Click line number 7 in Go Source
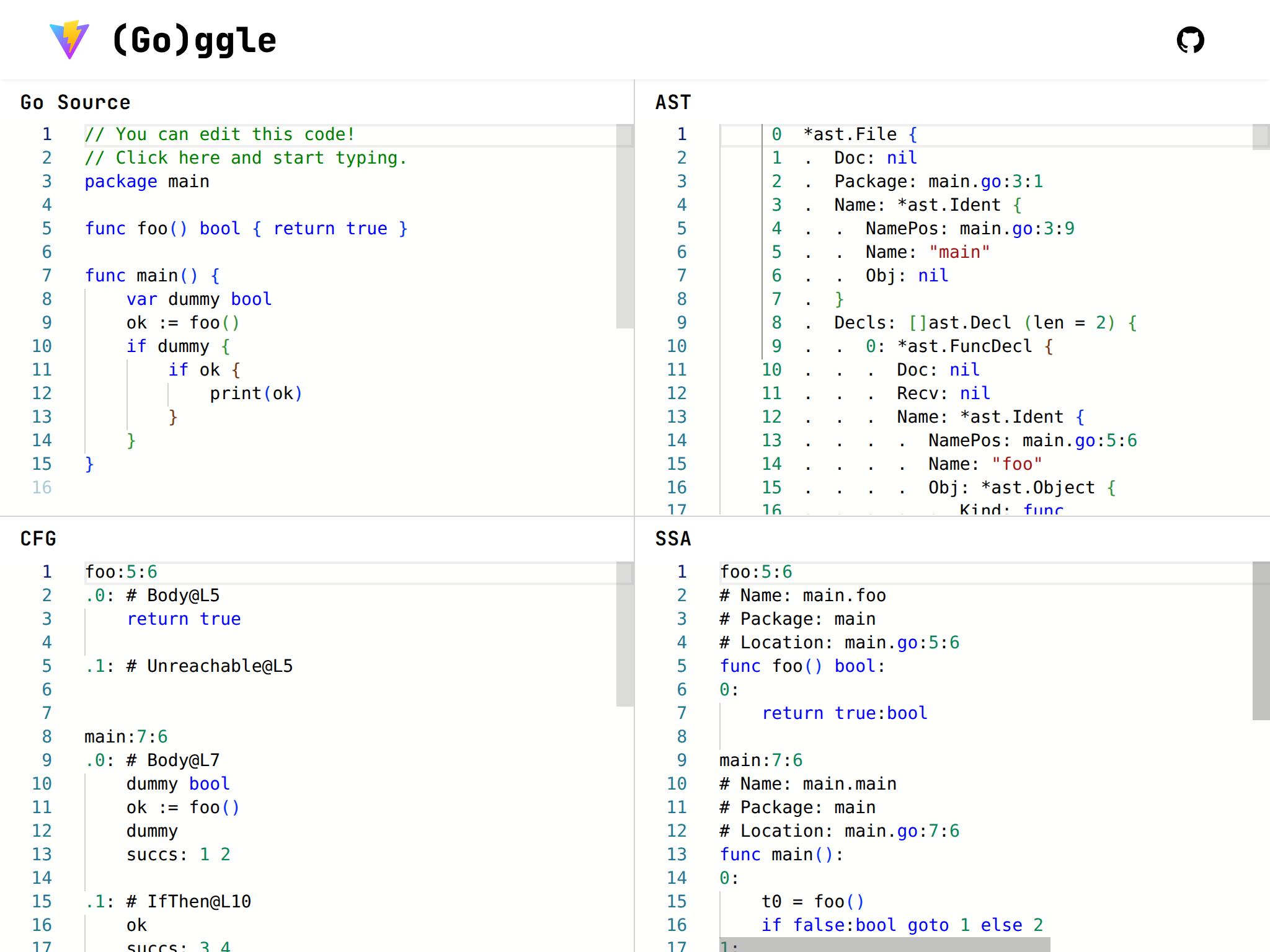Viewport: 1270px width, 952px height. (x=47, y=276)
